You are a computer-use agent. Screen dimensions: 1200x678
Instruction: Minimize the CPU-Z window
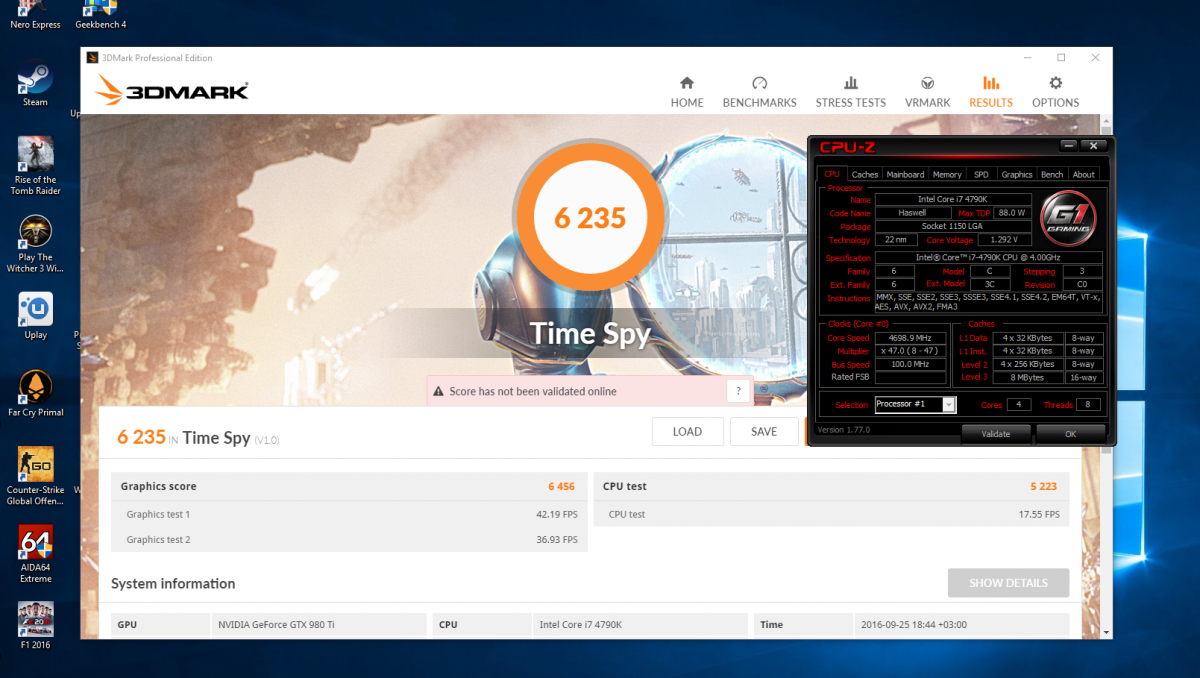[1067, 146]
